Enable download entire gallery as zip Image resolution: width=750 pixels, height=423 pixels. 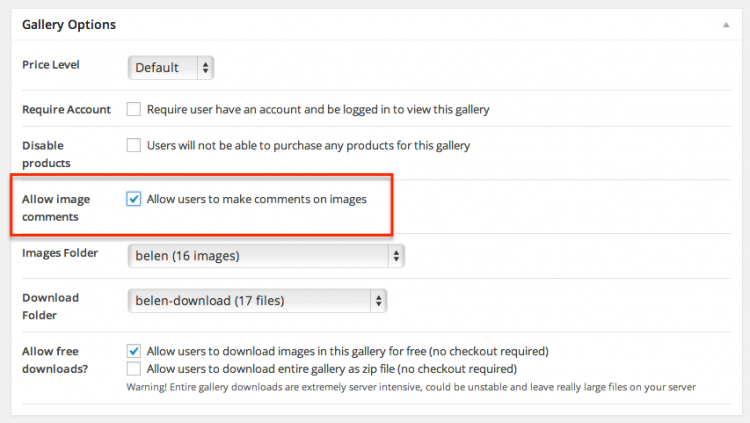(133, 368)
